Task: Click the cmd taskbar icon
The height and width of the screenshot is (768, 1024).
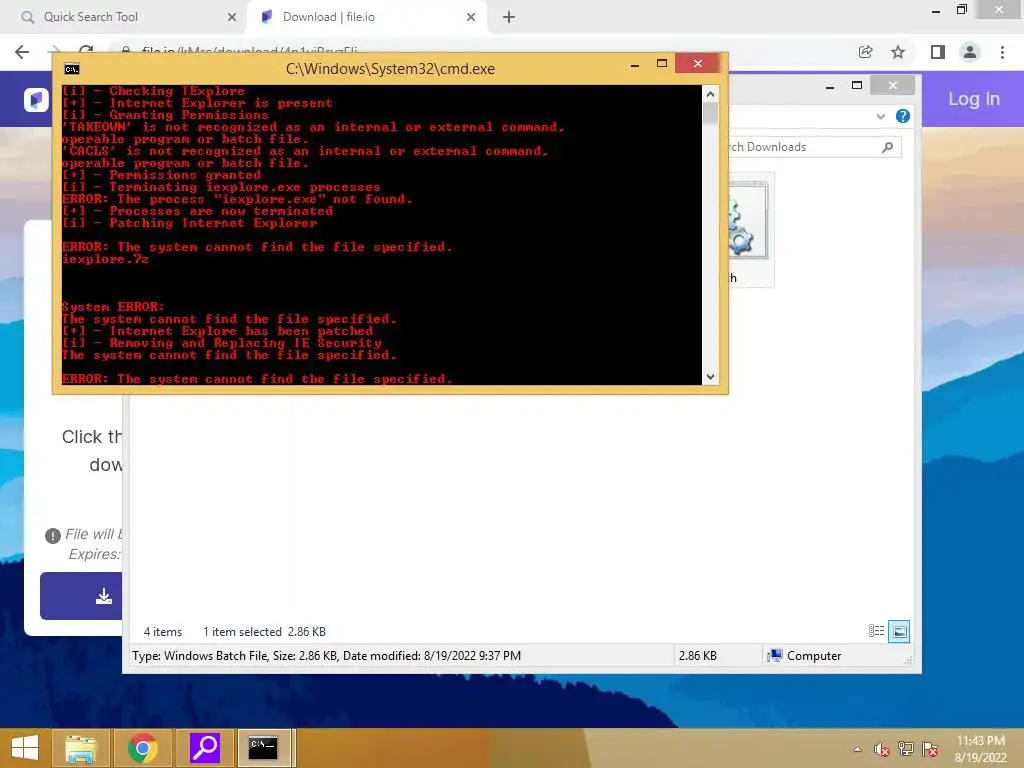Action: (263, 748)
